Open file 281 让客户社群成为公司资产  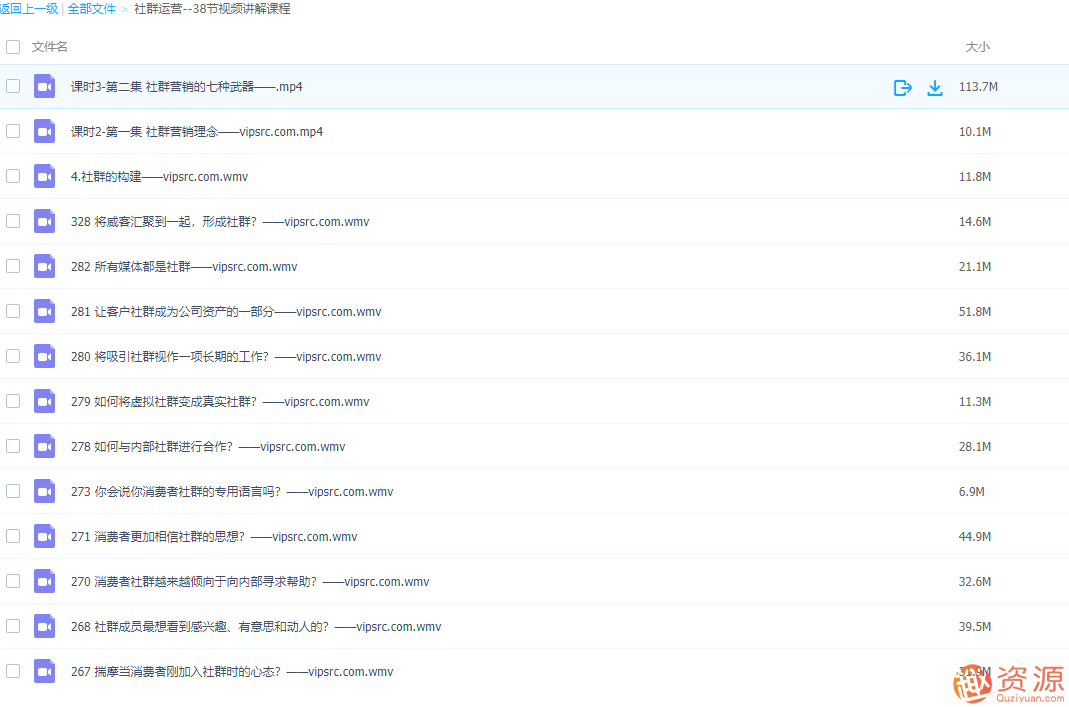(226, 312)
